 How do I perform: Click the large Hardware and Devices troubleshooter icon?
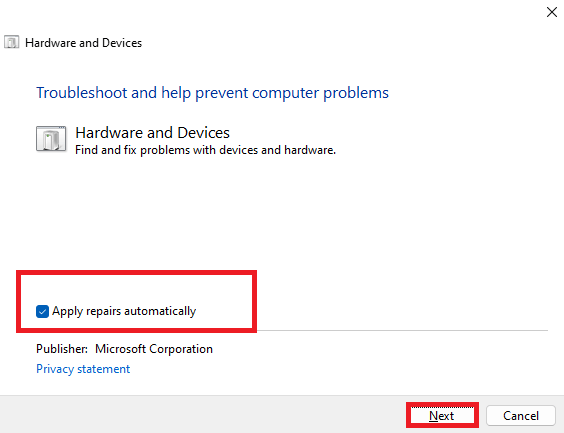pos(51,138)
